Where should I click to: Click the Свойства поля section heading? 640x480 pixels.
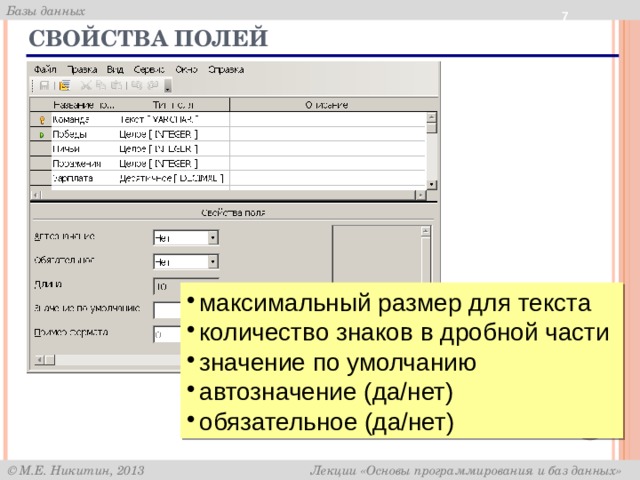pos(233,213)
